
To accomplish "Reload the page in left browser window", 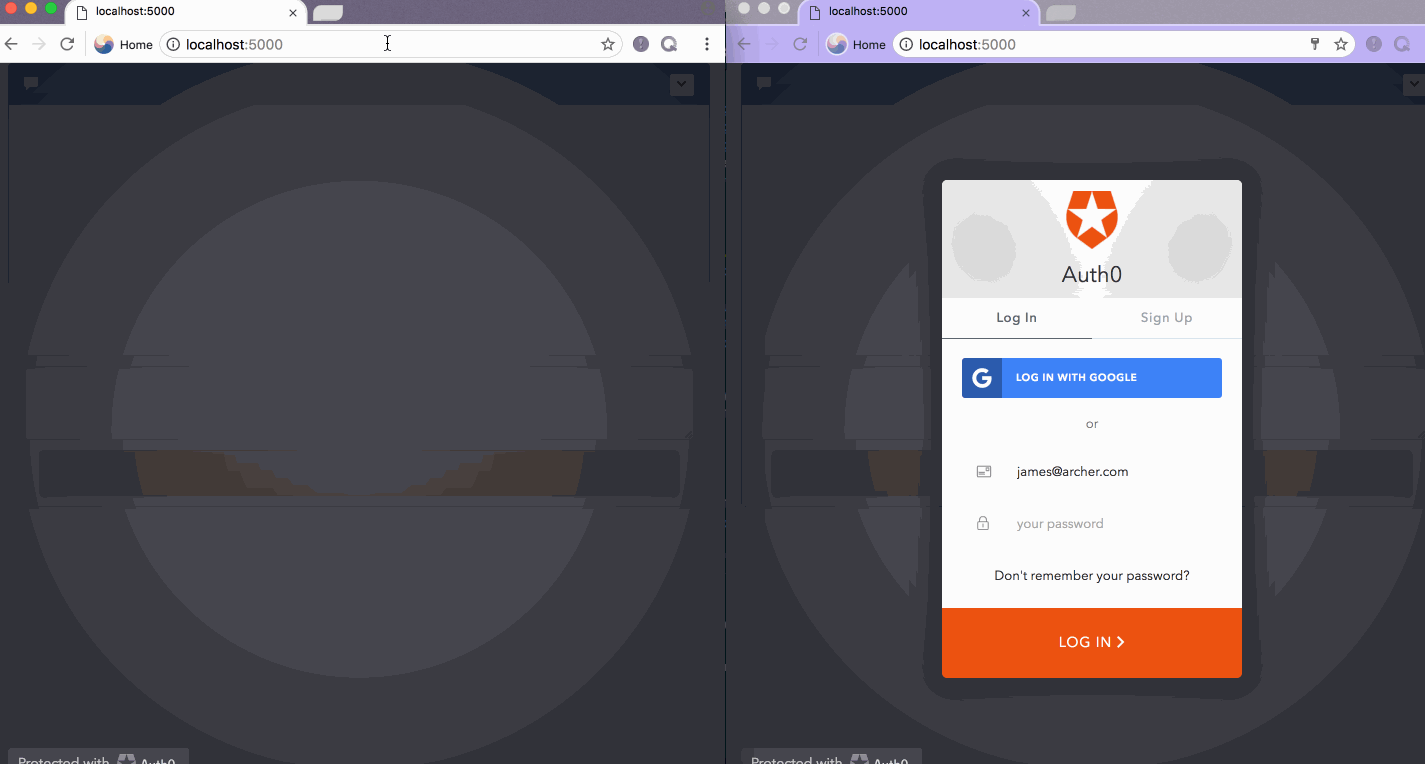I will 67,44.
